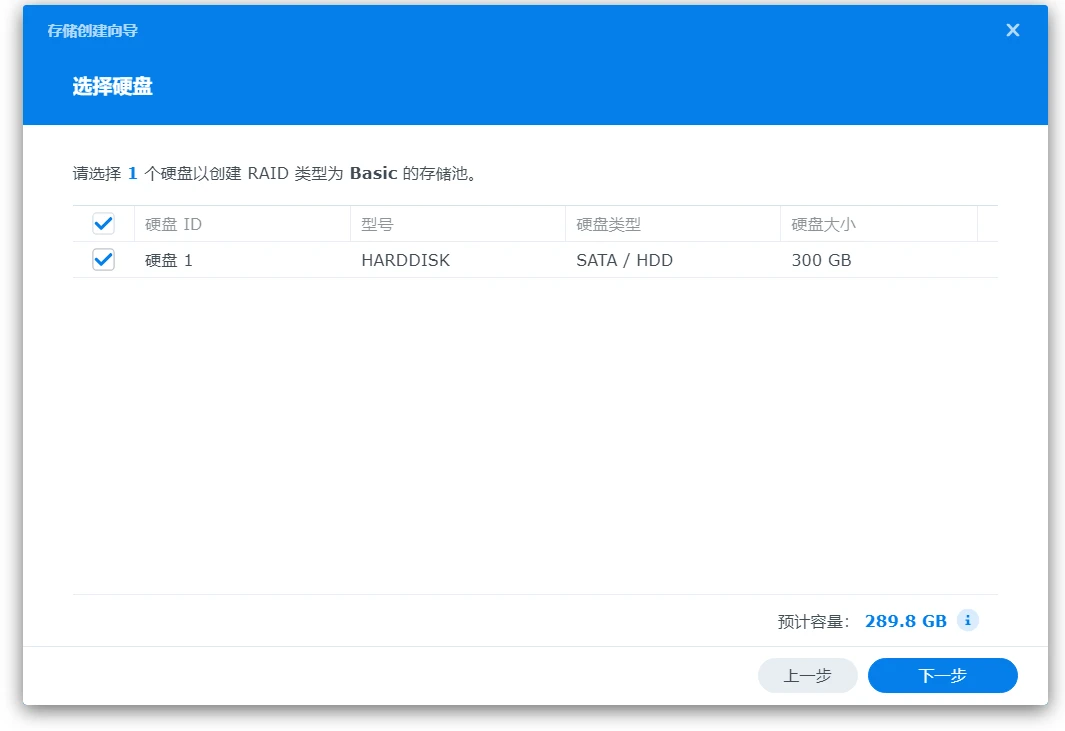
Task: Click the 预计容量 label
Action: pyautogui.click(x=813, y=621)
